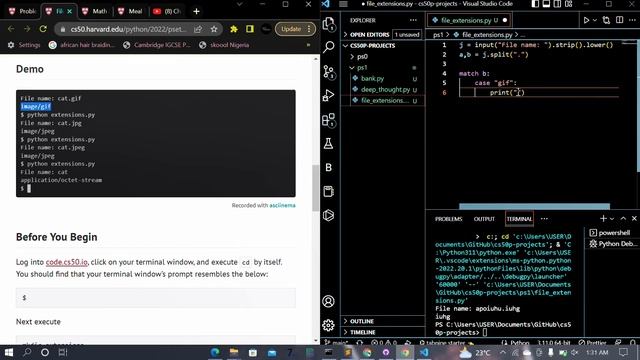Open the Chrome extensions puzzle icon
This screenshot has height=360, width=640.
click(234, 29)
